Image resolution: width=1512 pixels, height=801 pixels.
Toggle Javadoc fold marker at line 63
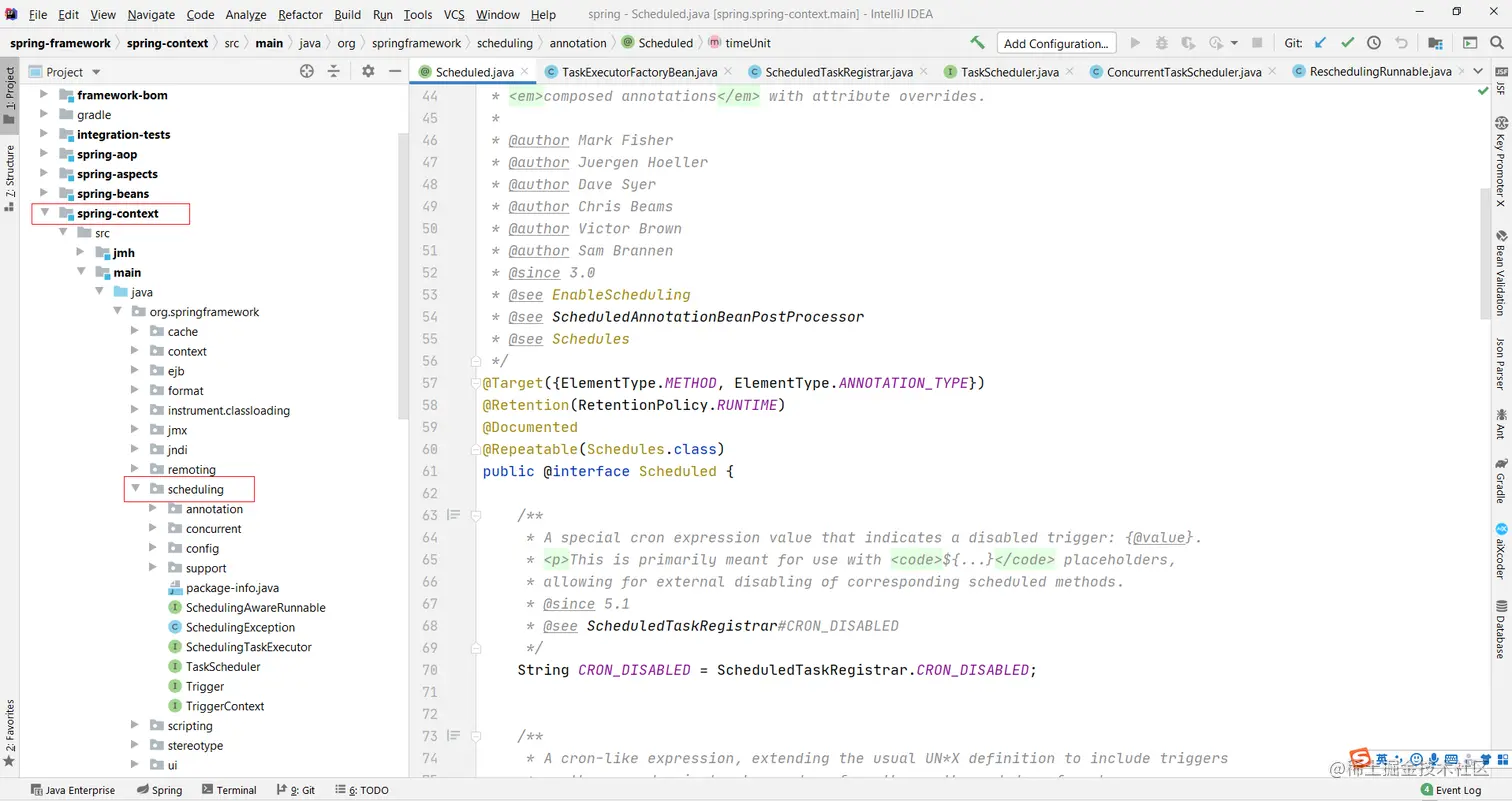(x=476, y=515)
